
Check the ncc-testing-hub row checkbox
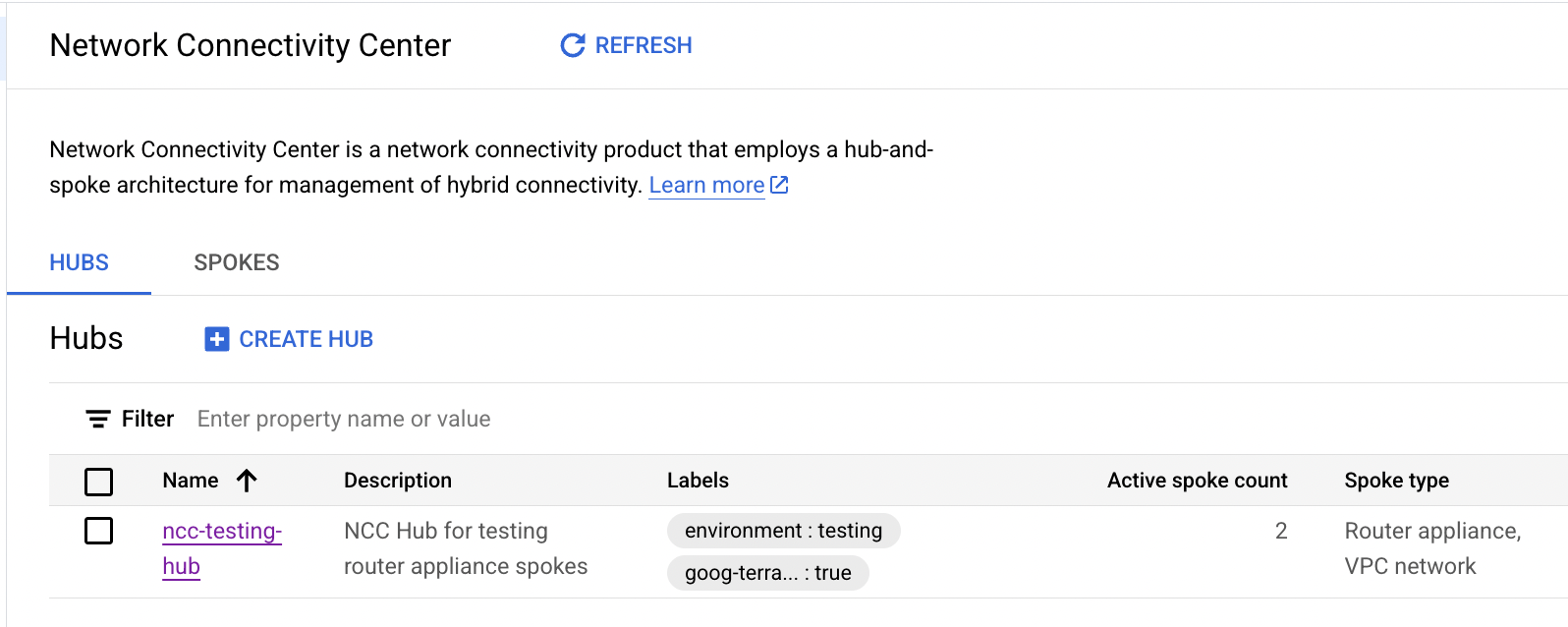(98, 531)
